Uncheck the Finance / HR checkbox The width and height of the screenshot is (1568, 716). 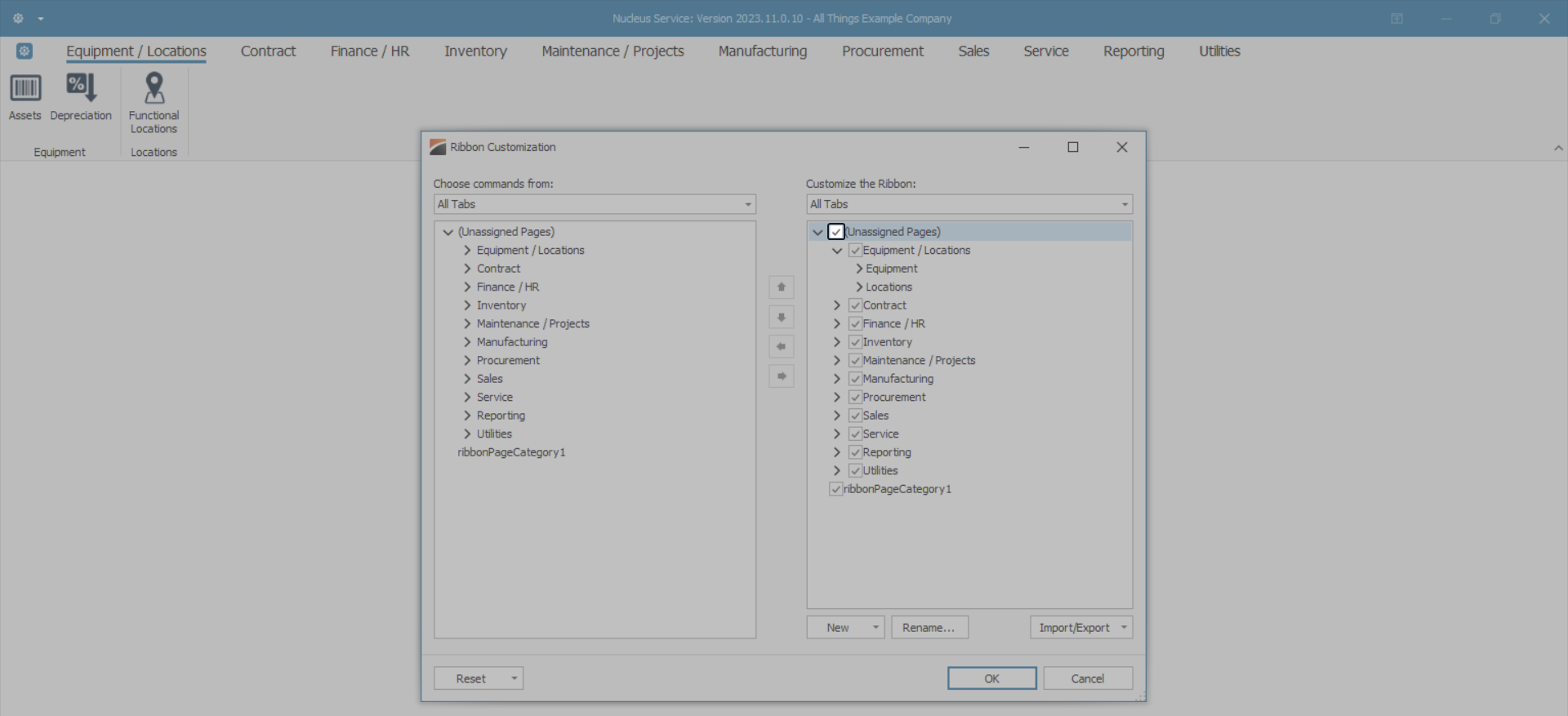856,324
